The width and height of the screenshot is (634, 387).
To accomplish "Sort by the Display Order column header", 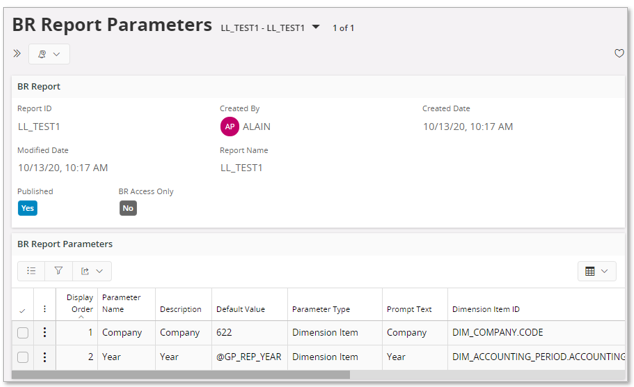I will click(x=80, y=303).
